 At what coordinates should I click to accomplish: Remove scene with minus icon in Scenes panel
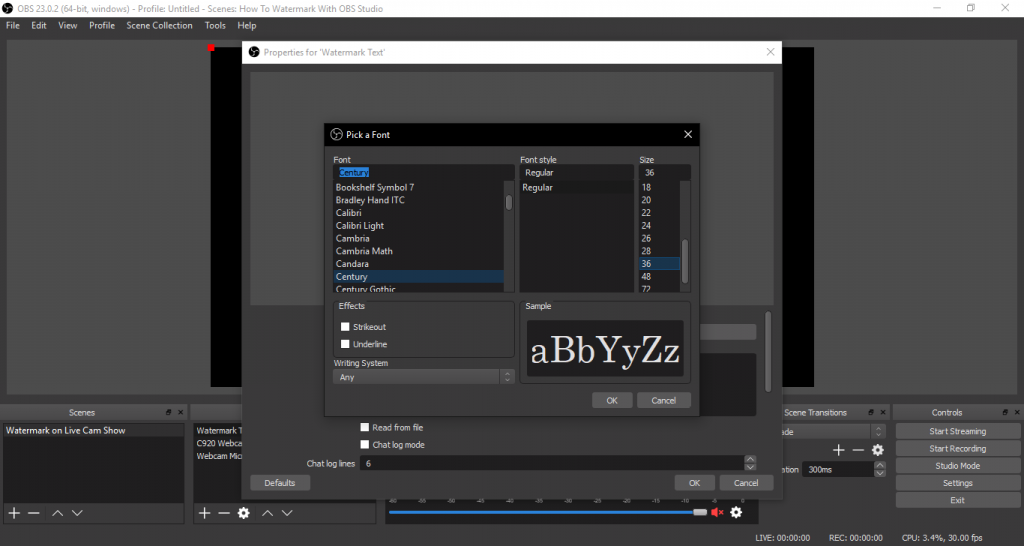[34, 513]
